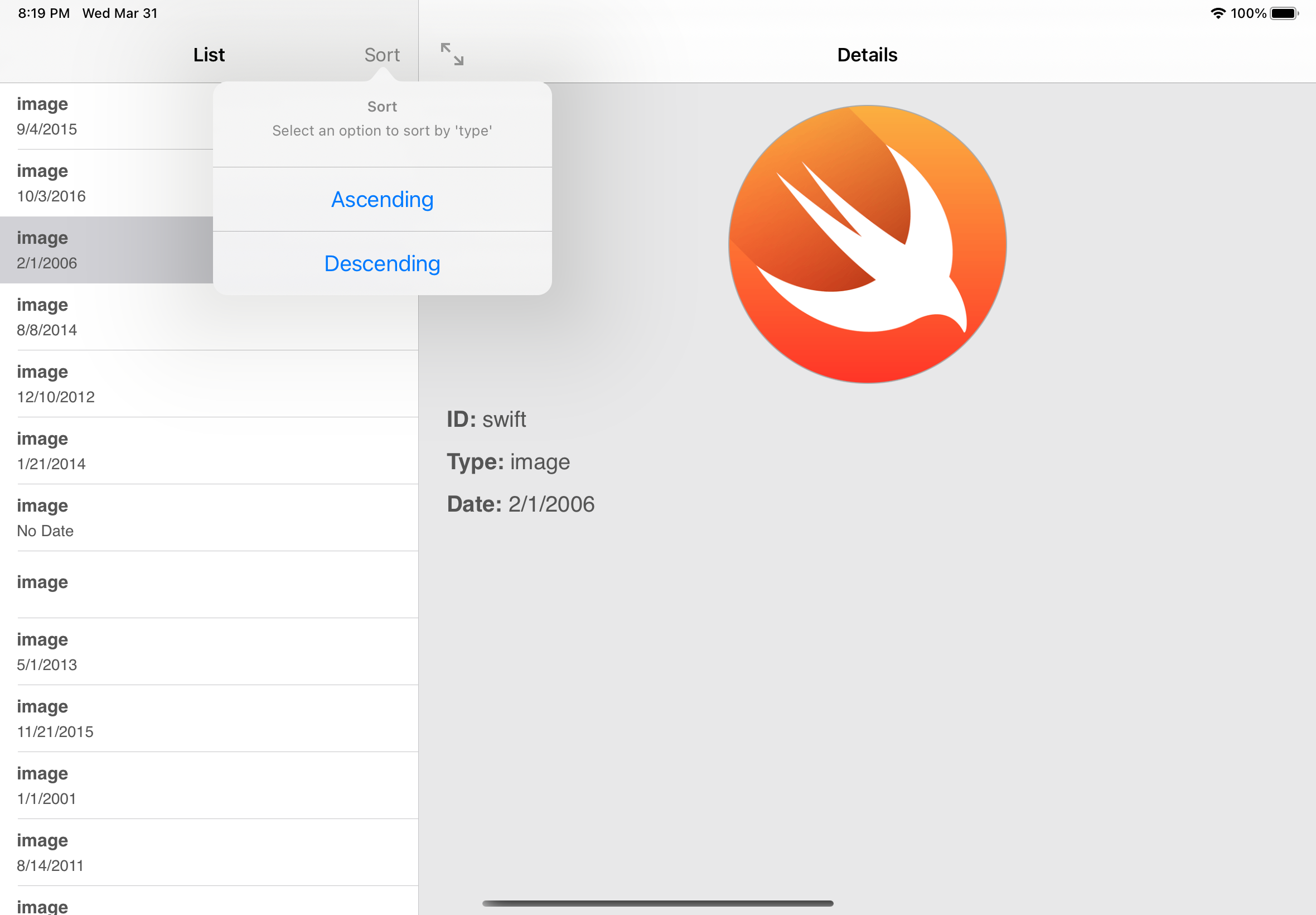Select list item dated 12/10/2012
This screenshot has height=915, width=1316.
209,384
